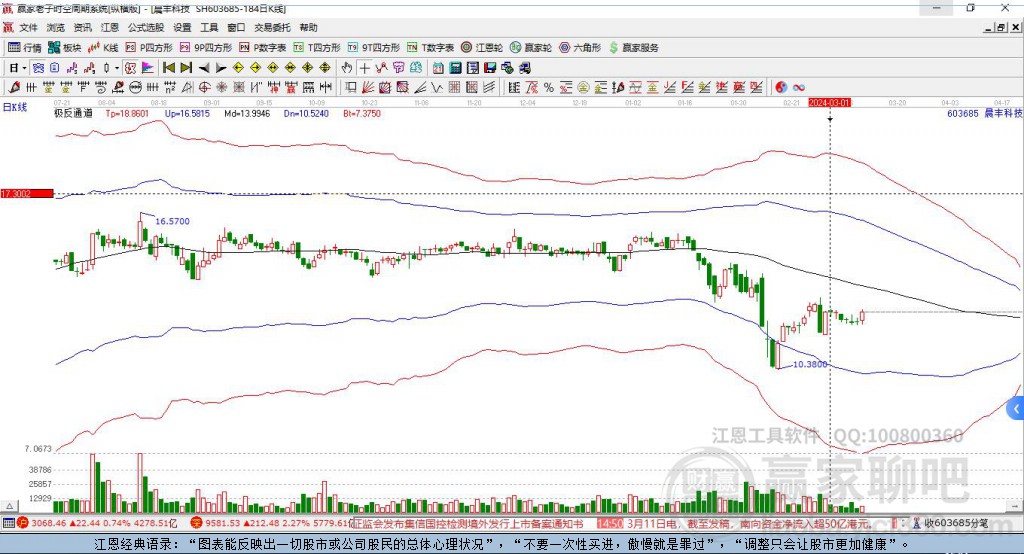The height and width of the screenshot is (554, 1024).
Task: Select the circular target crosshair tool
Action: 204,87
